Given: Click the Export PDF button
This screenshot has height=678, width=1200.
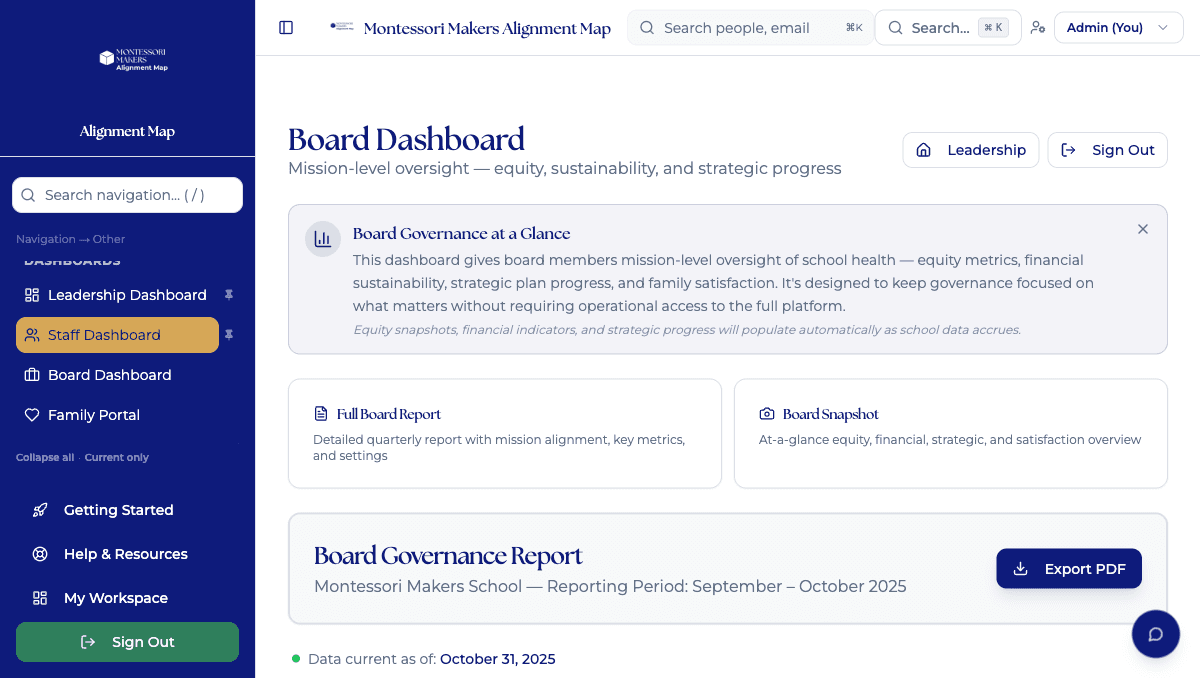Looking at the screenshot, I should [x=1068, y=568].
